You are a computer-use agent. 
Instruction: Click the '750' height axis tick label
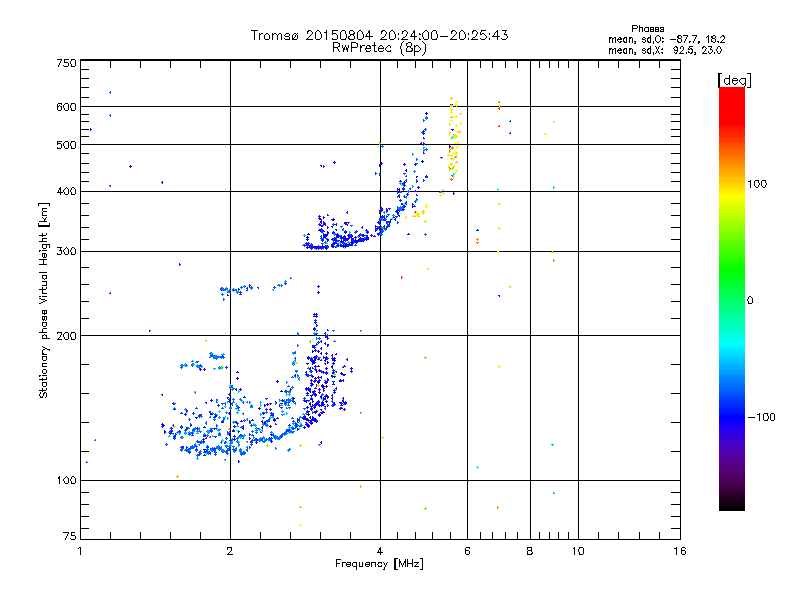point(67,63)
